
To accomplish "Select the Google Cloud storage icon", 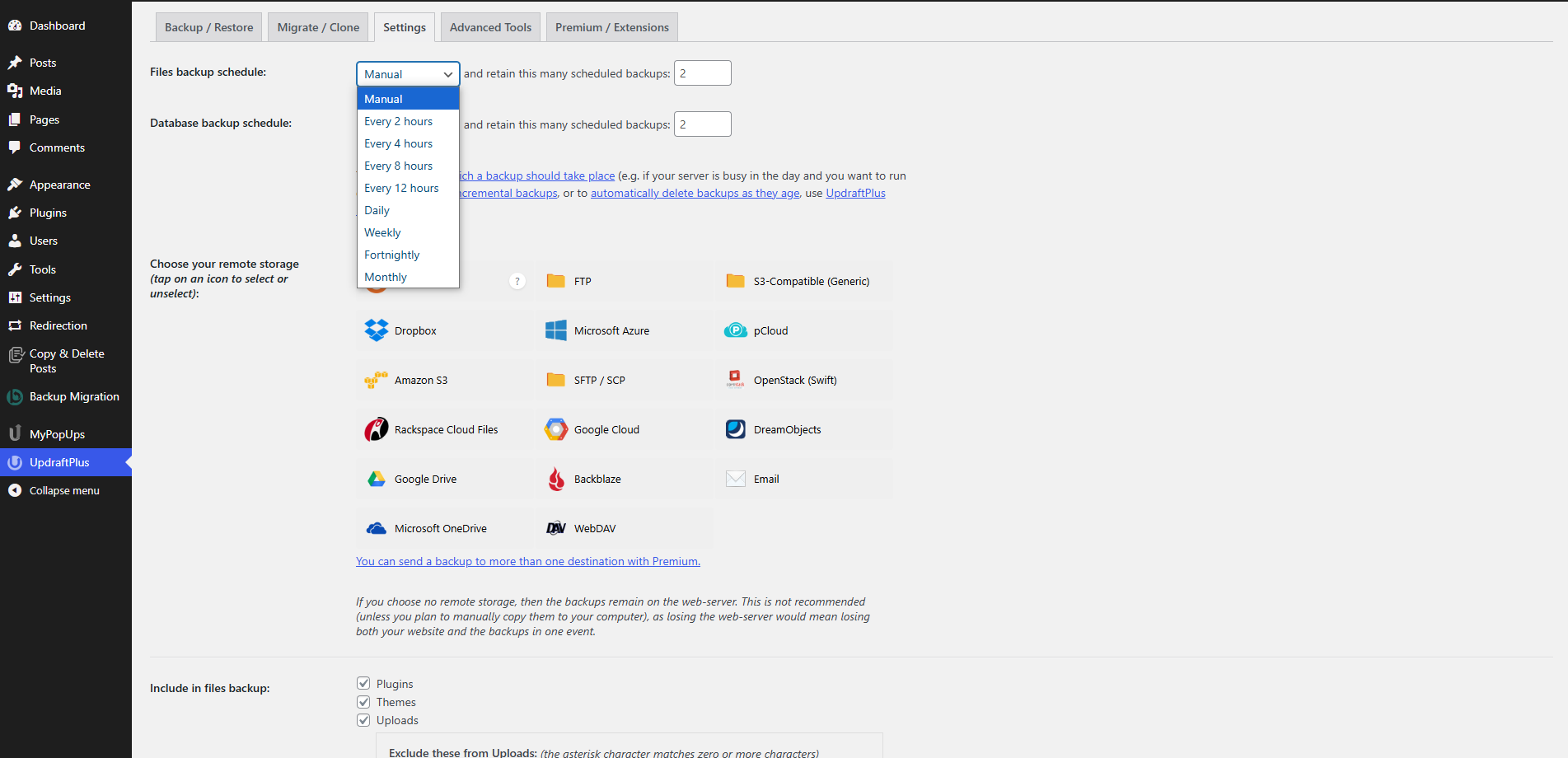I will pos(556,429).
